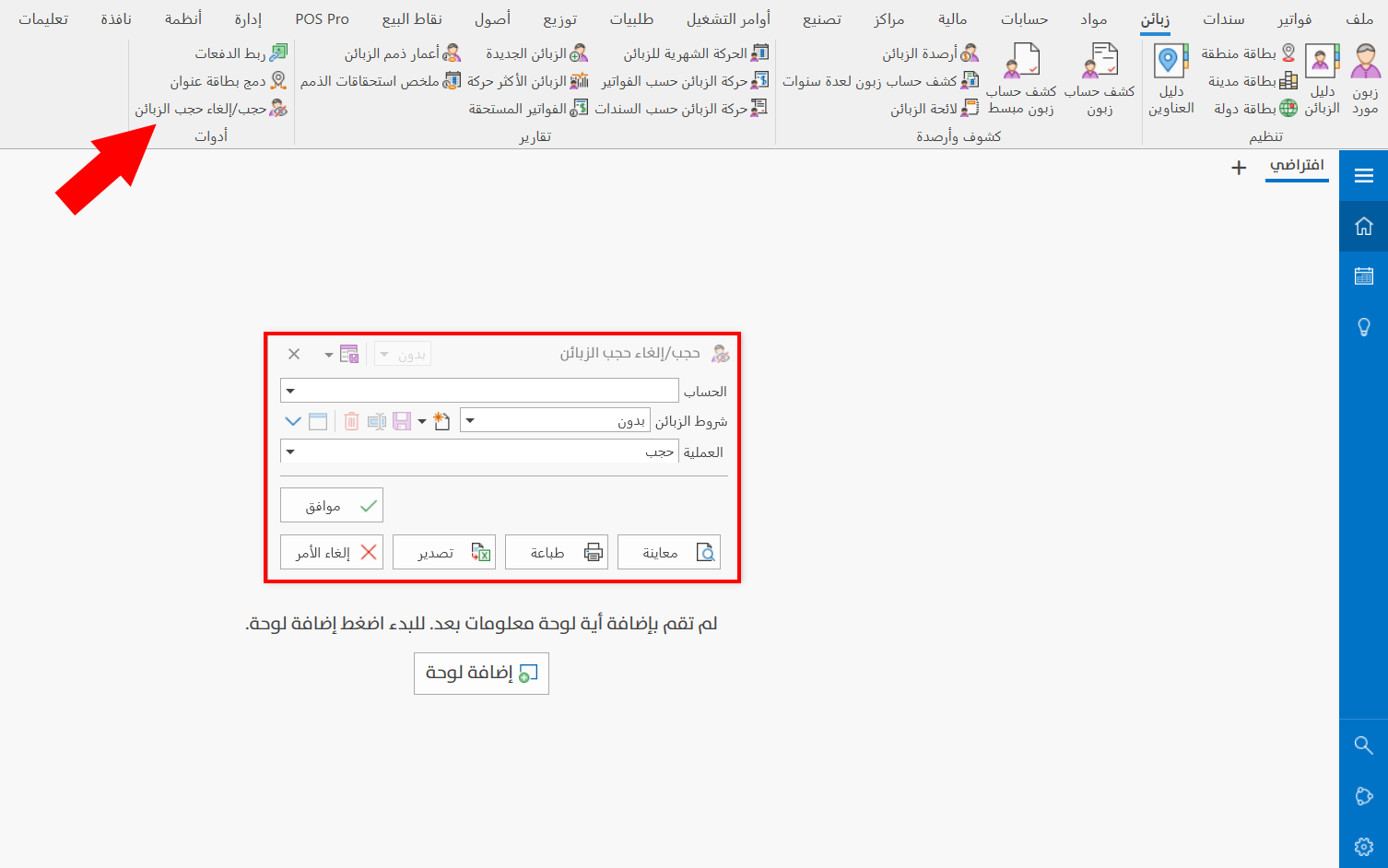The image size is (1388, 868).
Task: Open the calendar icon in the sidebar
Action: 1364,275
